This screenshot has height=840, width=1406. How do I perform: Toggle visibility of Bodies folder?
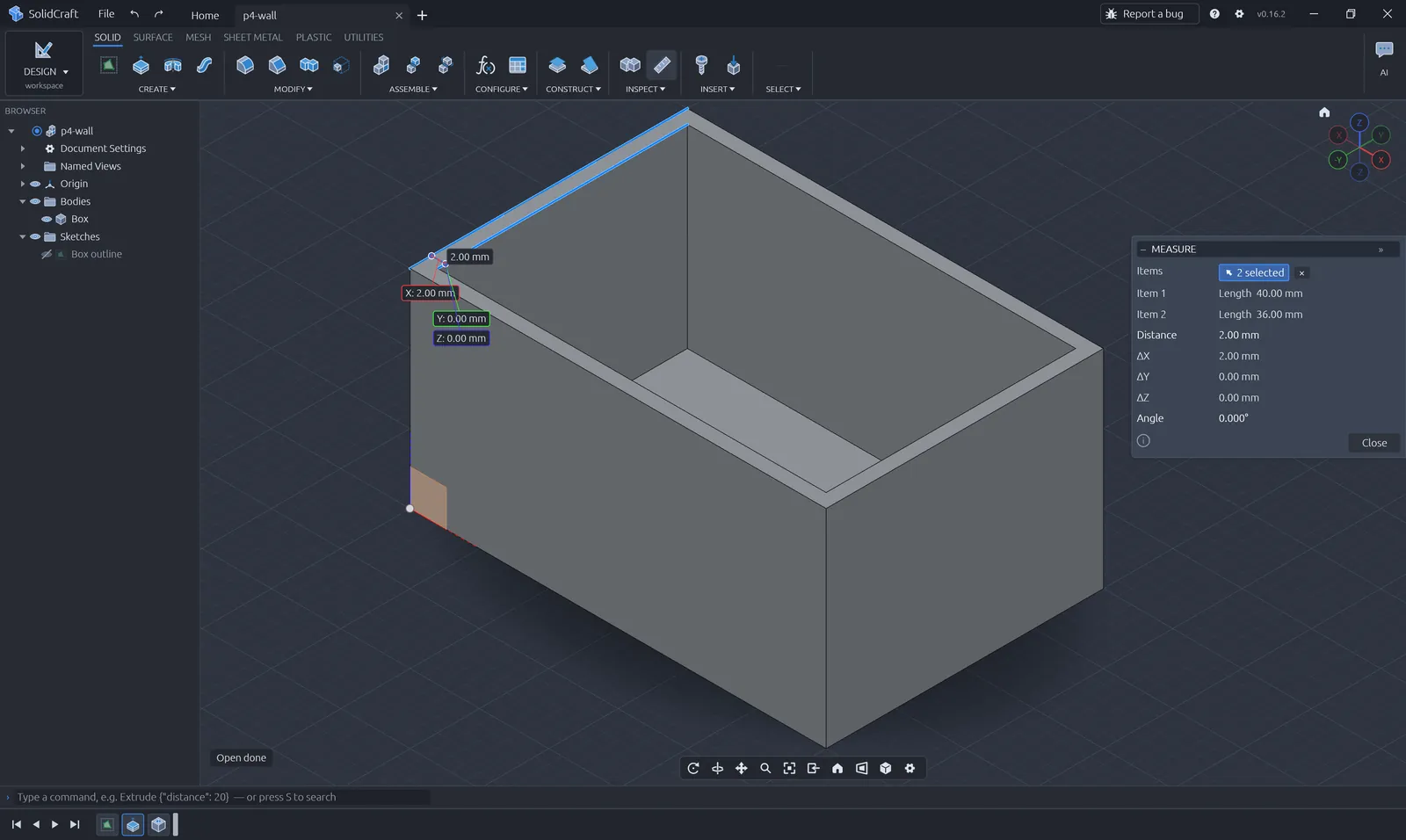tap(35, 201)
